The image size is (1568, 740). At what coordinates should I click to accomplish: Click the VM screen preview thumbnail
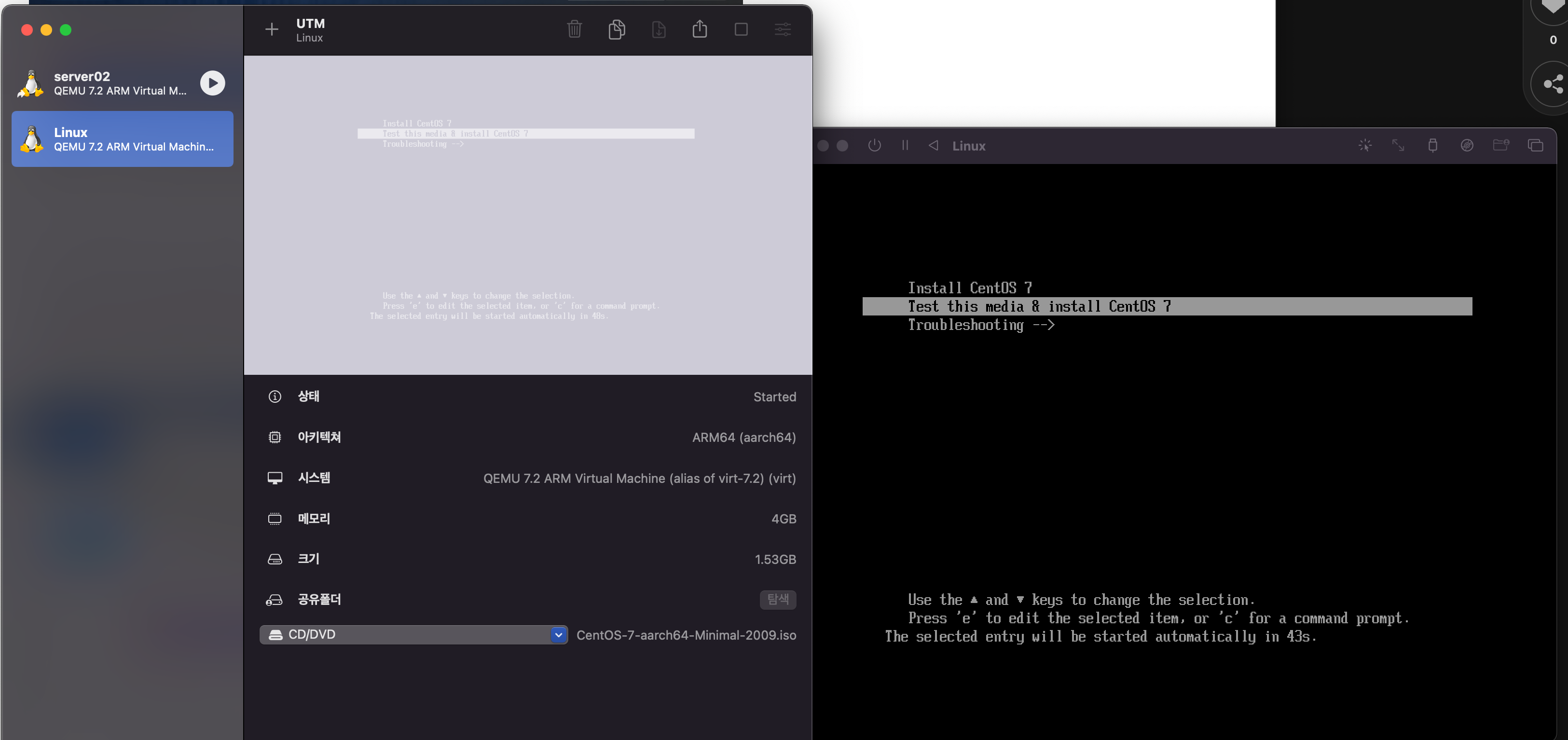click(x=528, y=216)
